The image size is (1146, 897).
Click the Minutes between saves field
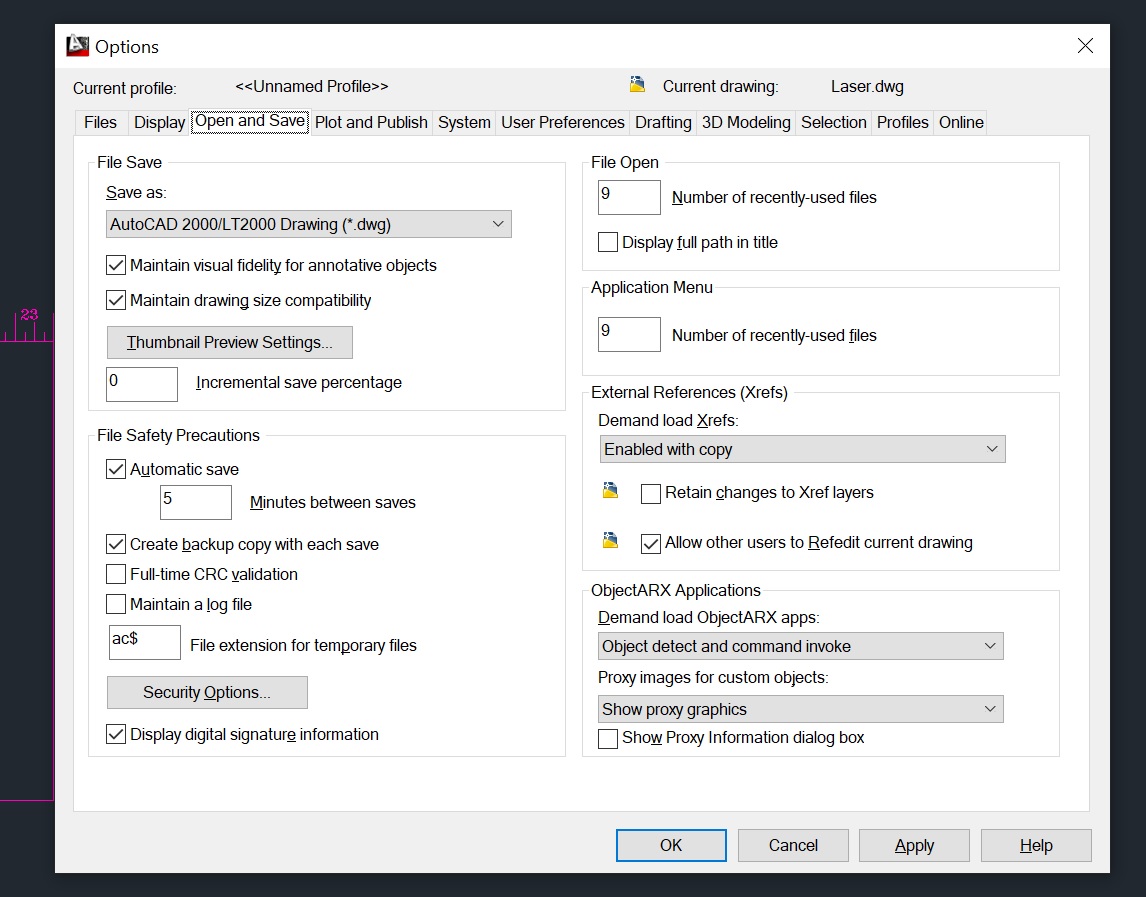(x=195, y=502)
